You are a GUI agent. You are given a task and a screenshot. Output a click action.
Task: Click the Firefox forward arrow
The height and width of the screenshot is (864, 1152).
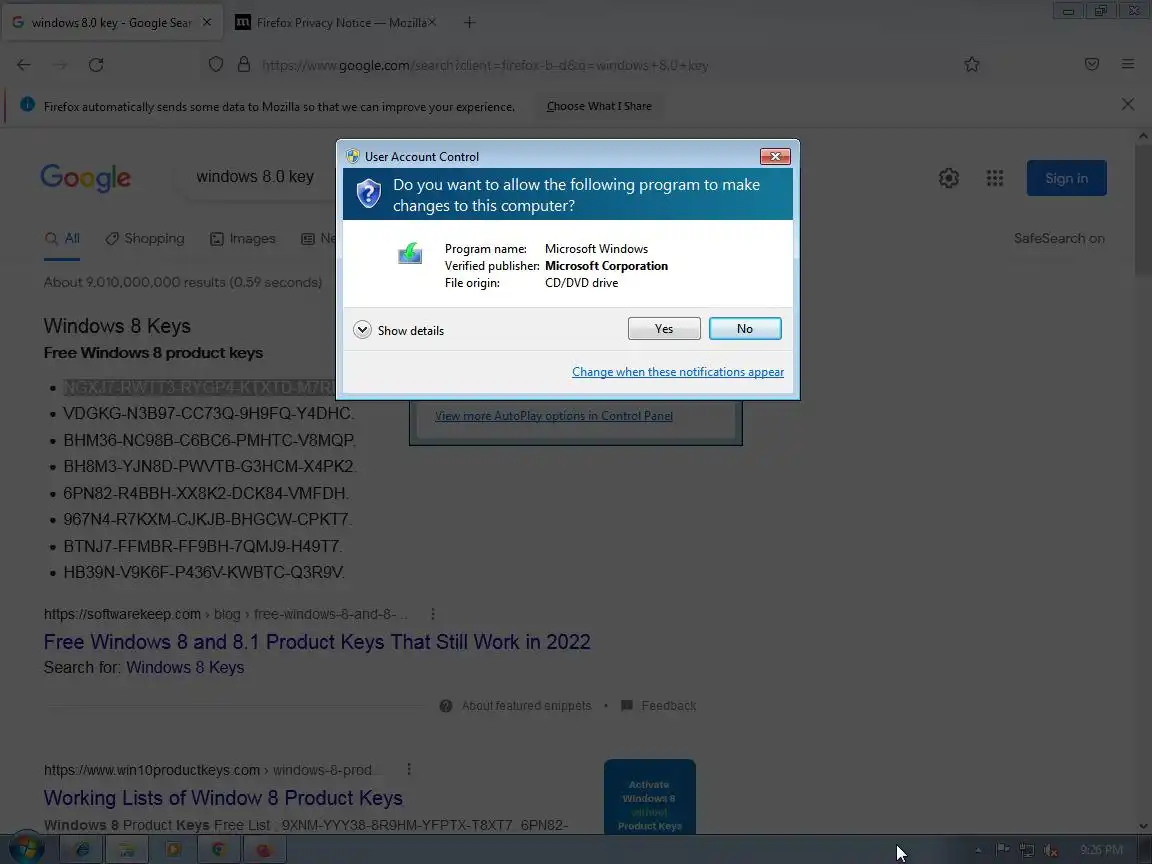tap(60, 65)
